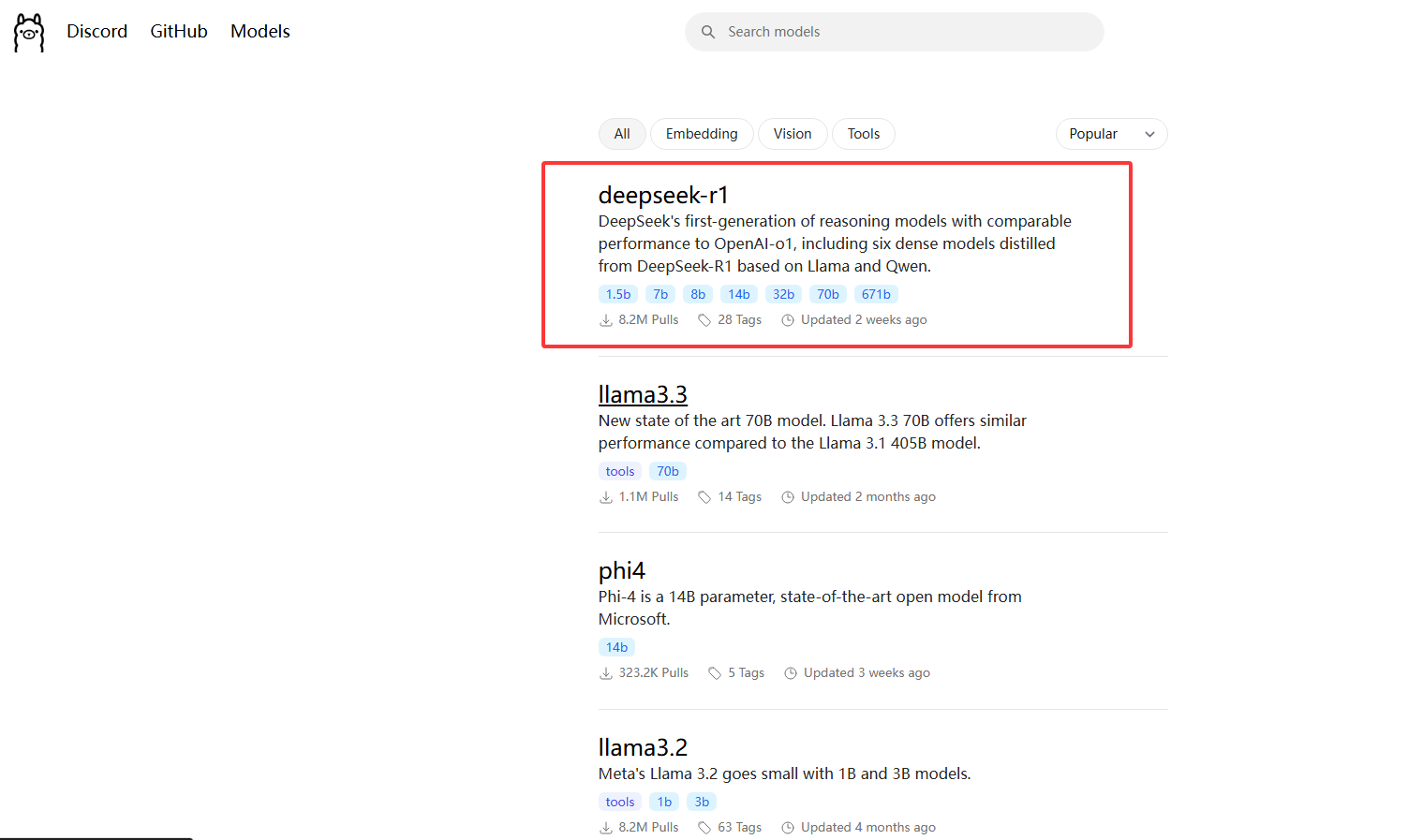Viewport: 1408px width, 840px height.
Task: Click the deepseek-r1 8b size tag
Action: (698, 294)
